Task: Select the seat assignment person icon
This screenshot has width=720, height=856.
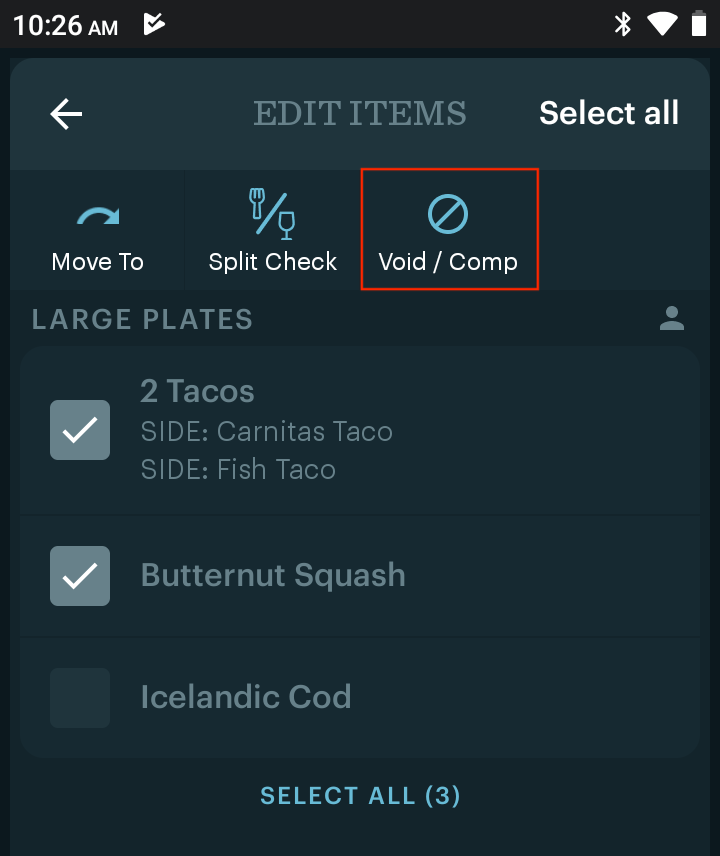Action: click(x=672, y=319)
